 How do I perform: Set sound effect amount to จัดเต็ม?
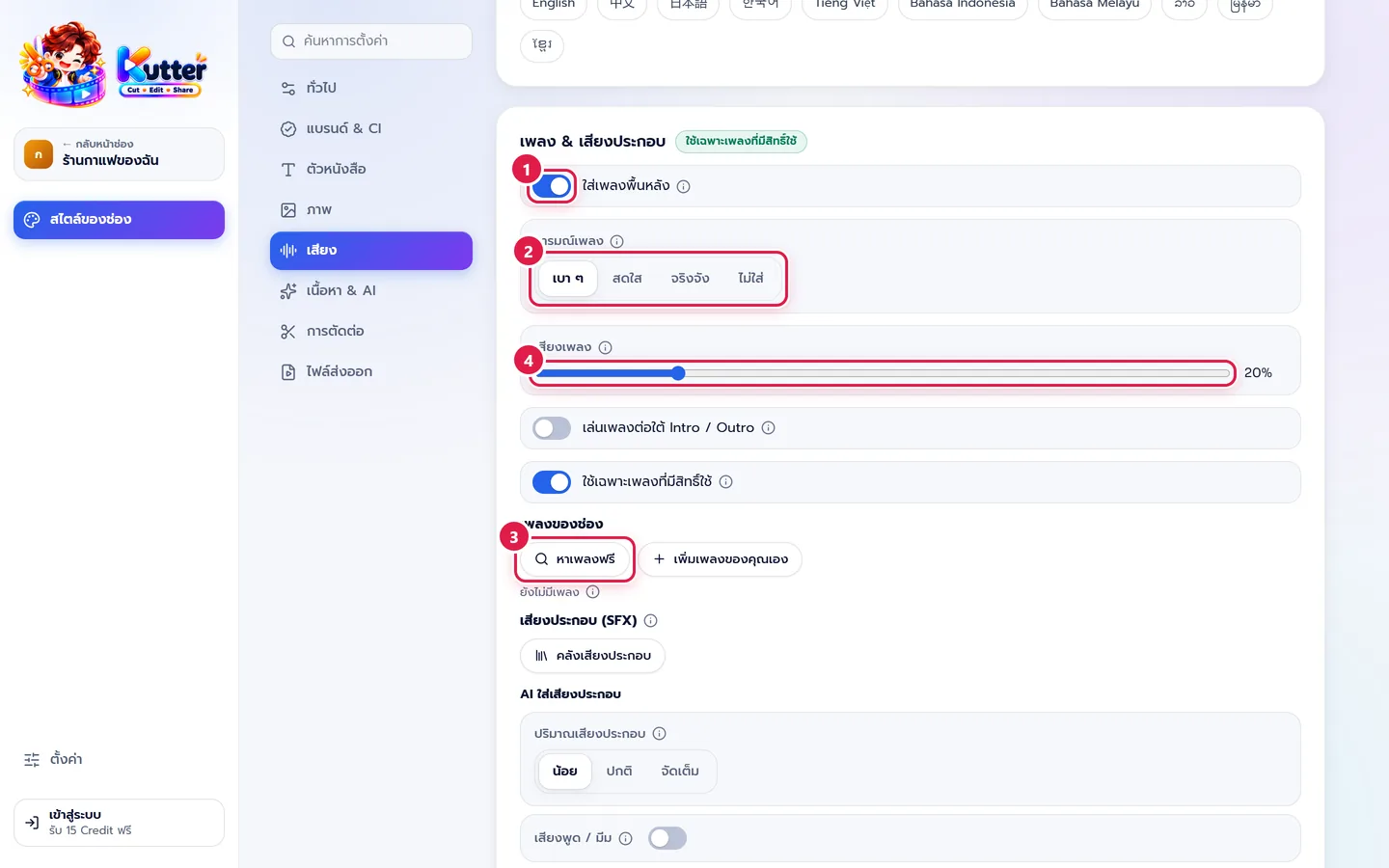point(680,771)
